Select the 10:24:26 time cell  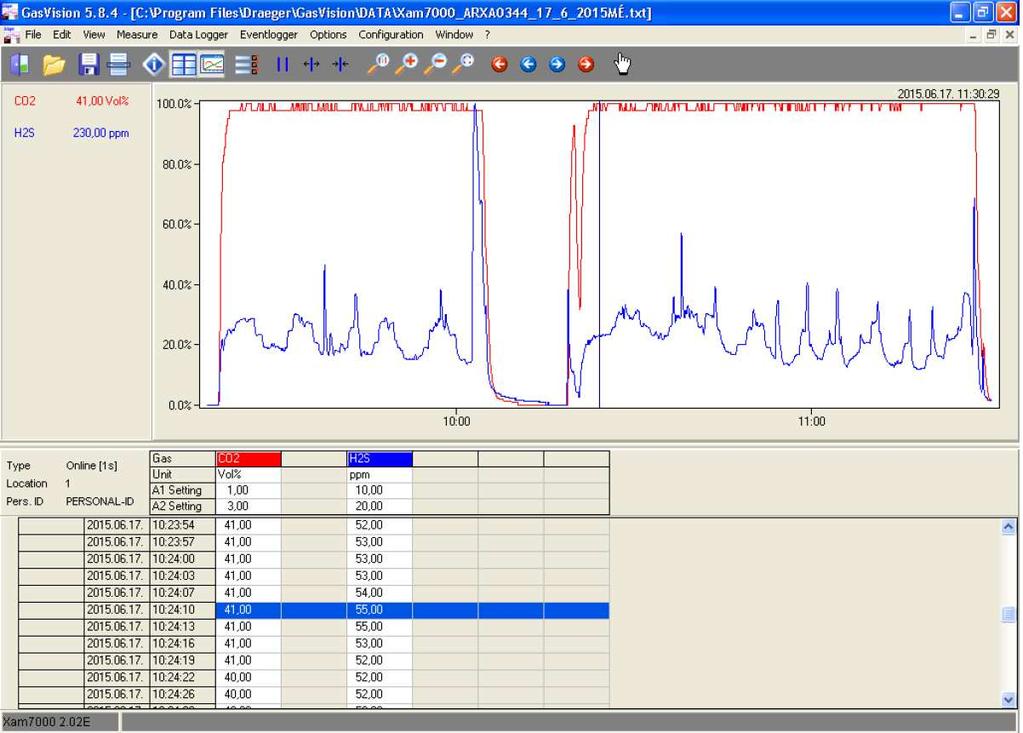pyautogui.click(x=183, y=695)
